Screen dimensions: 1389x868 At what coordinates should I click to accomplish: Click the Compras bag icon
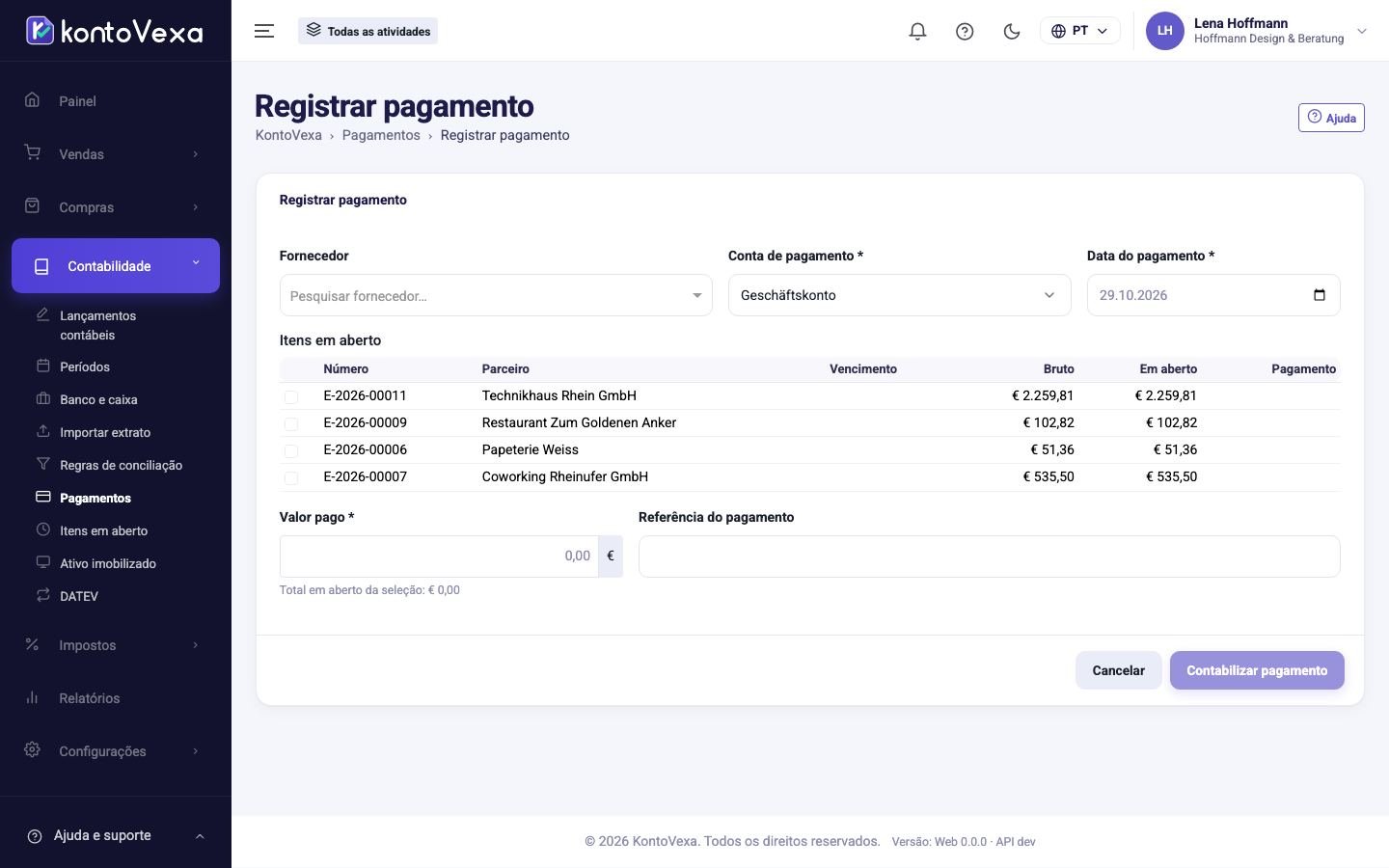click(32, 205)
